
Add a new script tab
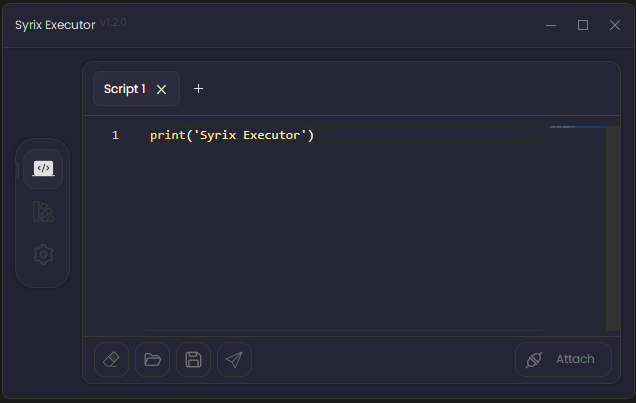pos(198,89)
